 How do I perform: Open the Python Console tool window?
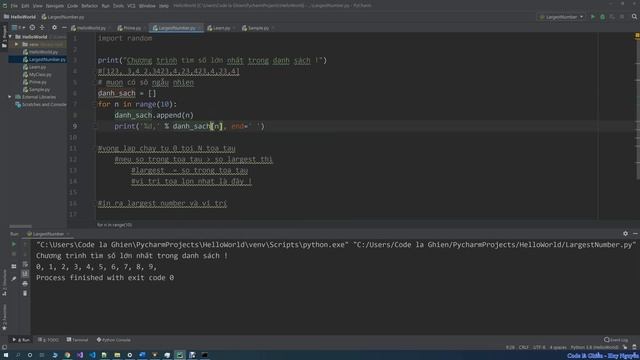(113, 340)
